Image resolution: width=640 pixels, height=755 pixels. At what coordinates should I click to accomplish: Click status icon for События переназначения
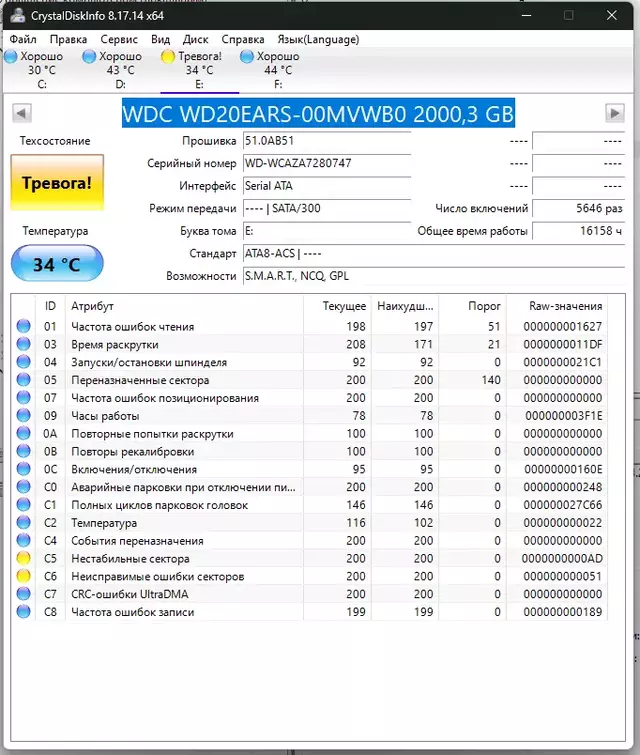24,540
